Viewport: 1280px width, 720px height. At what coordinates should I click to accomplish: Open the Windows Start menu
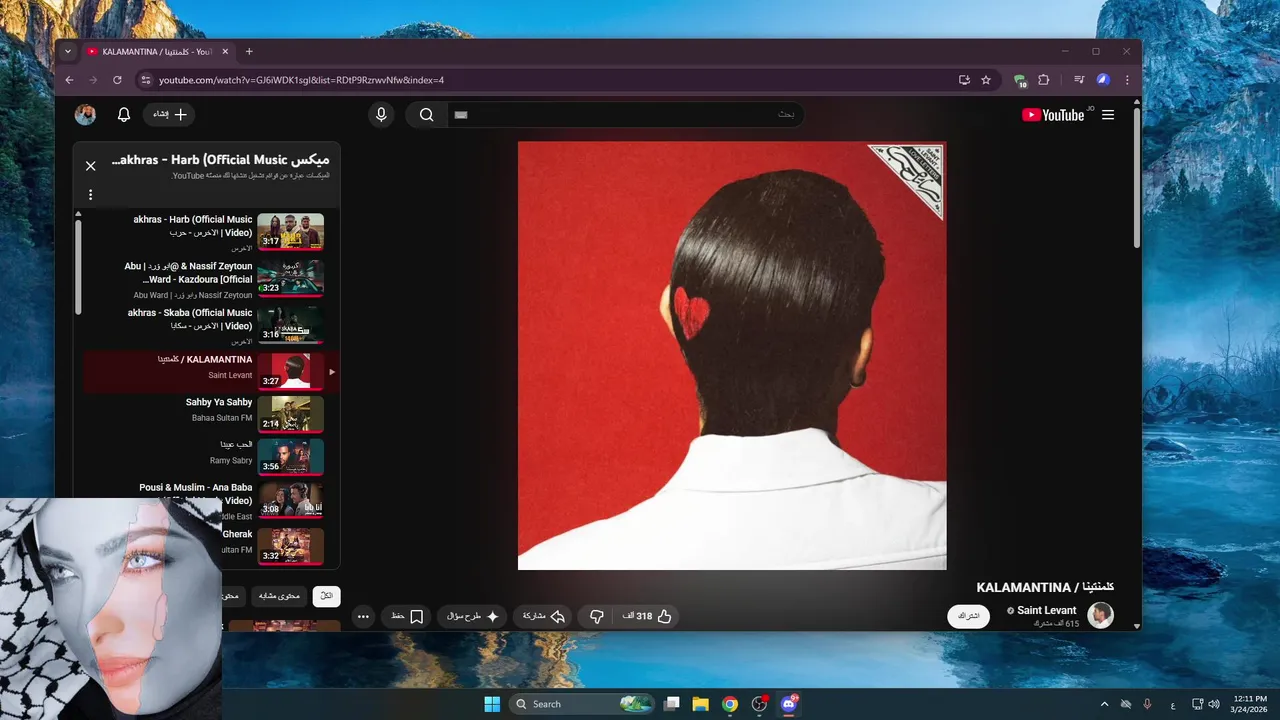492,704
